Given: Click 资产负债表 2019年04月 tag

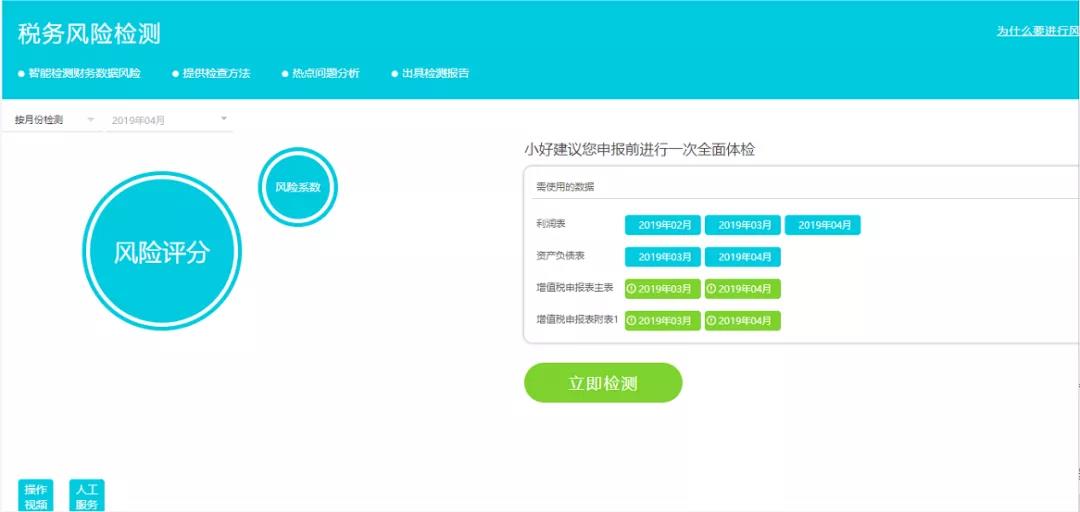Looking at the screenshot, I should [743, 257].
